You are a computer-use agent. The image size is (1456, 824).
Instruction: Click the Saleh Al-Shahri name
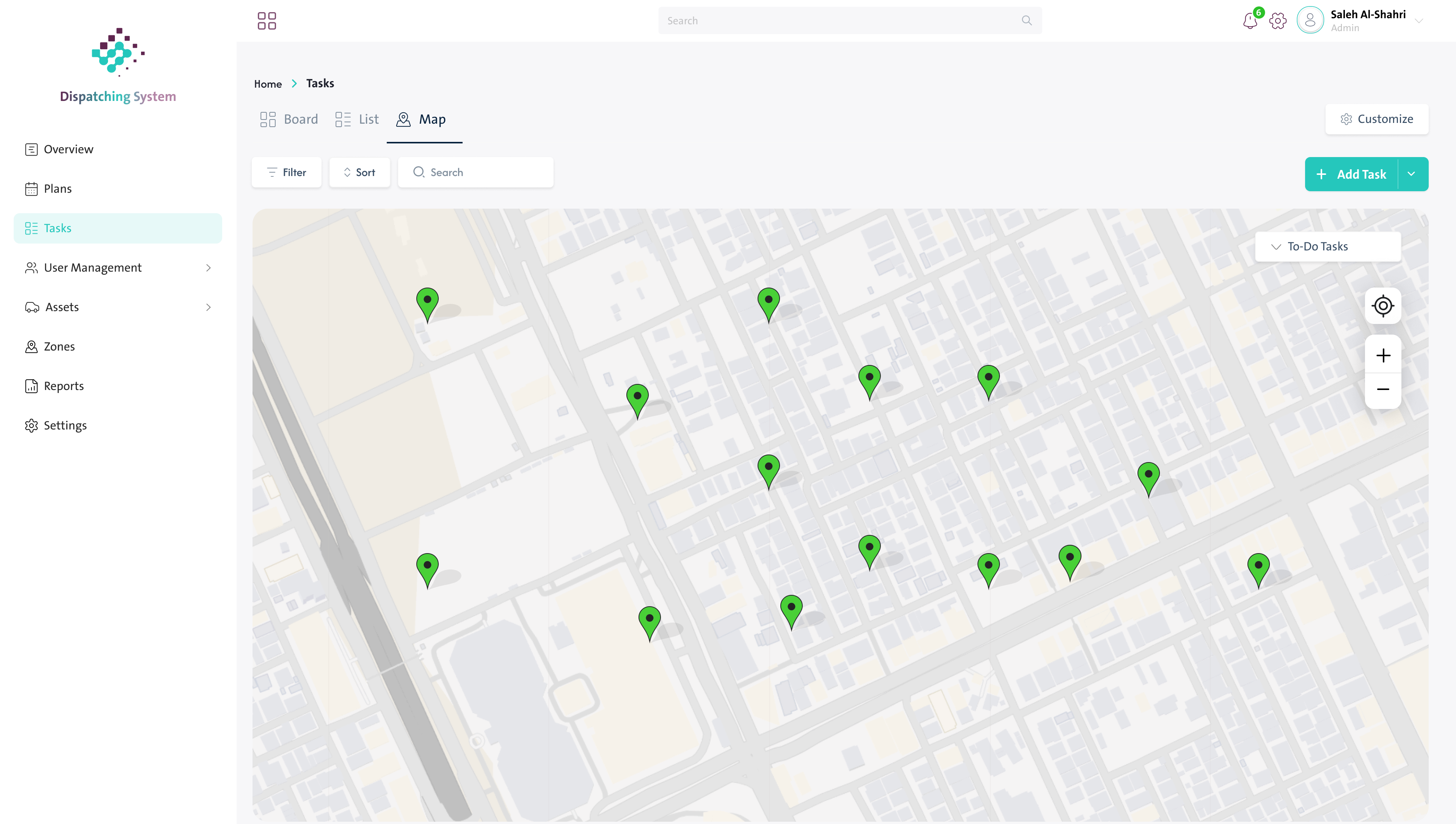pos(1368,14)
